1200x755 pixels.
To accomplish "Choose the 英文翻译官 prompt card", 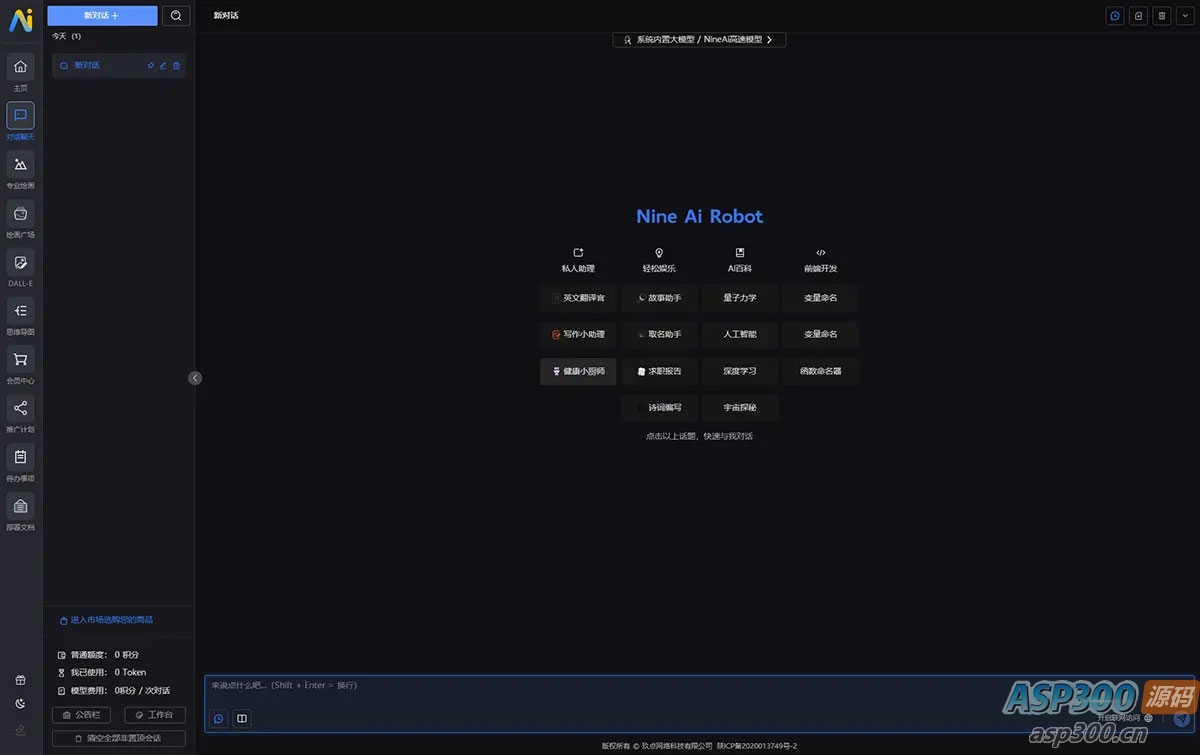I will click(x=578, y=298).
